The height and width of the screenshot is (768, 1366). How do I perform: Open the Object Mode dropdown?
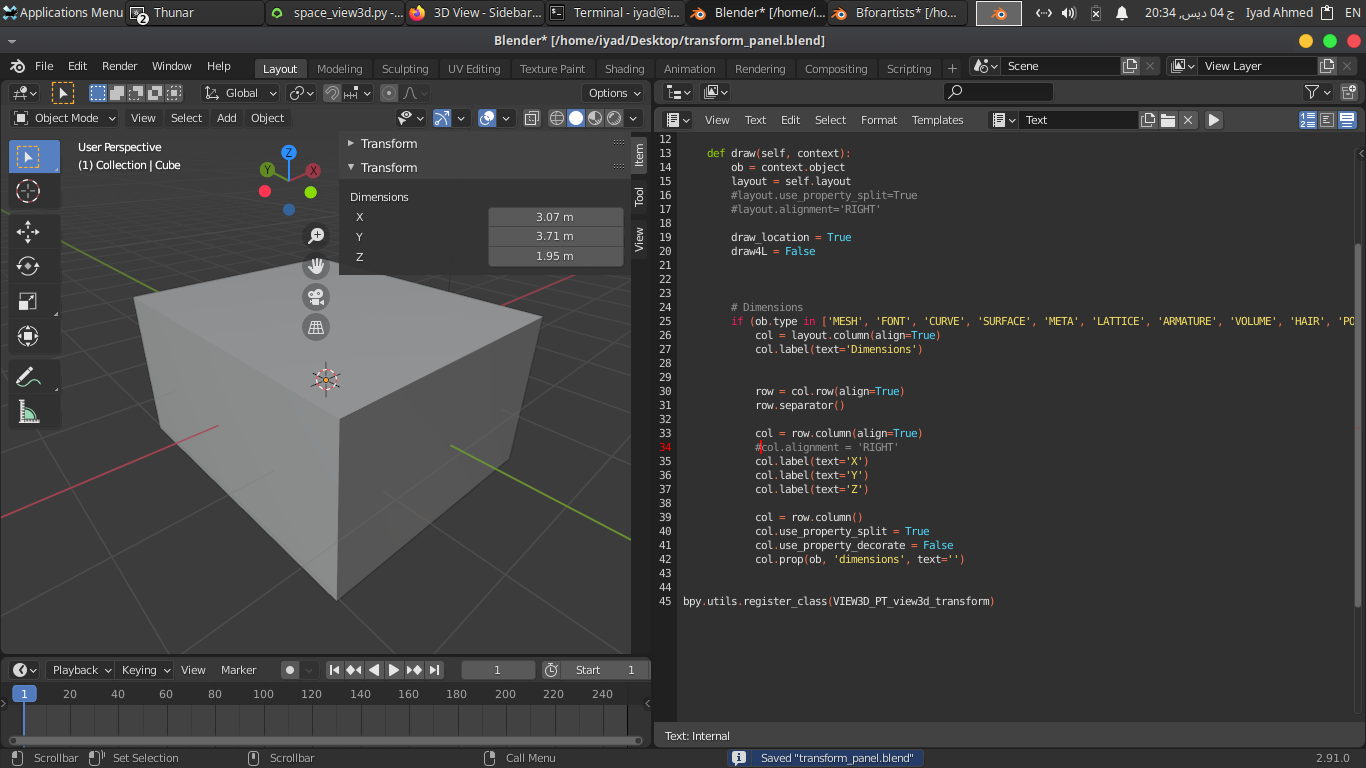65,118
